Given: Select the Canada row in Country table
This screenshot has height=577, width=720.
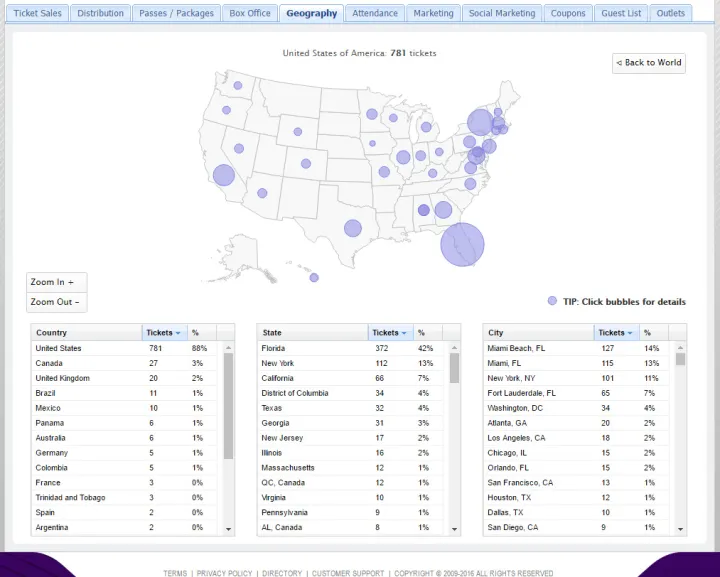Looking at the screenshot, I should point(124,363).
